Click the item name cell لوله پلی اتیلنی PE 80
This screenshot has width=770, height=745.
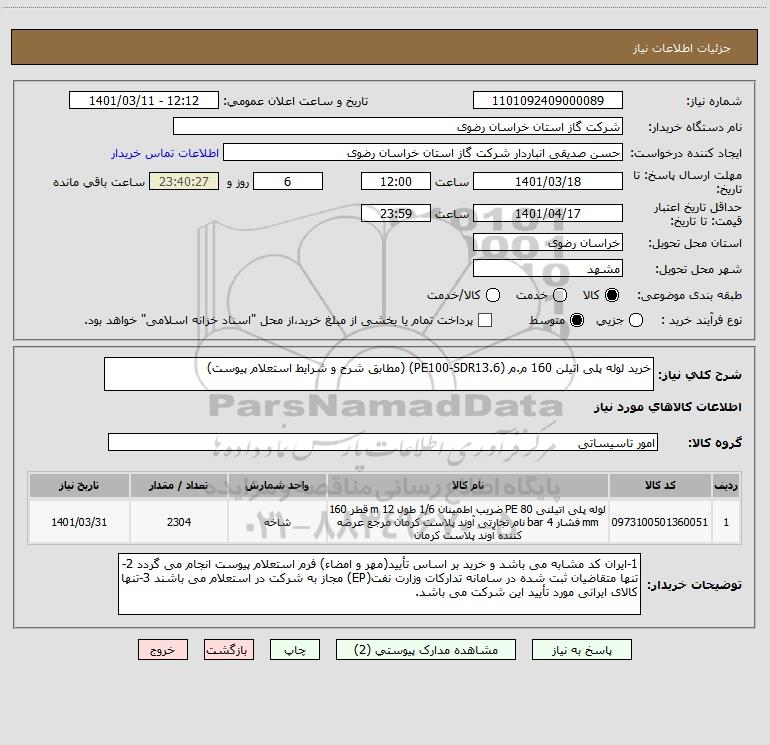tap(468, 522)
